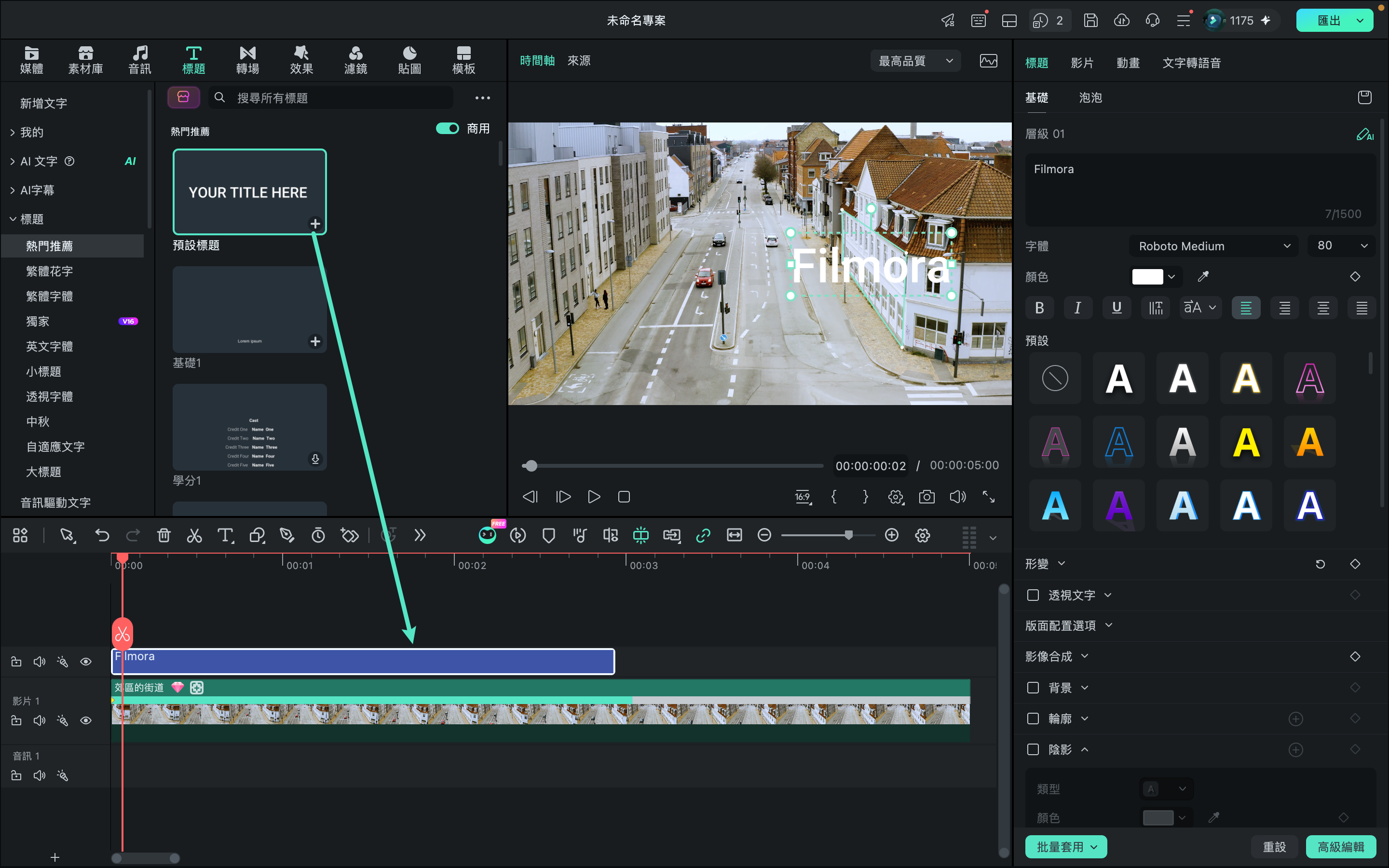The height and width of the screenshot is (868, 1389).
Task: Switch to the 轉場 transitions tab
Action: point(247,60)
